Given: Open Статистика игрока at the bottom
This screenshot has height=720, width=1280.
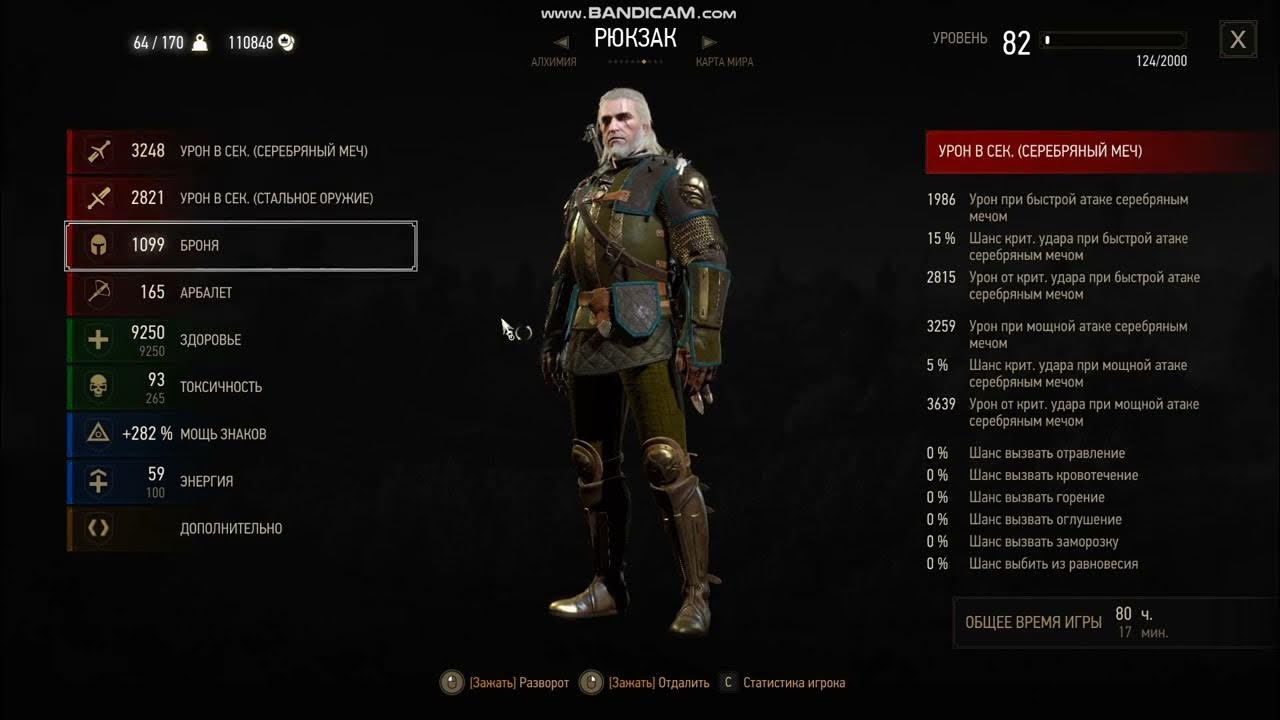Looking at the screenshot, I should [794, 683].
